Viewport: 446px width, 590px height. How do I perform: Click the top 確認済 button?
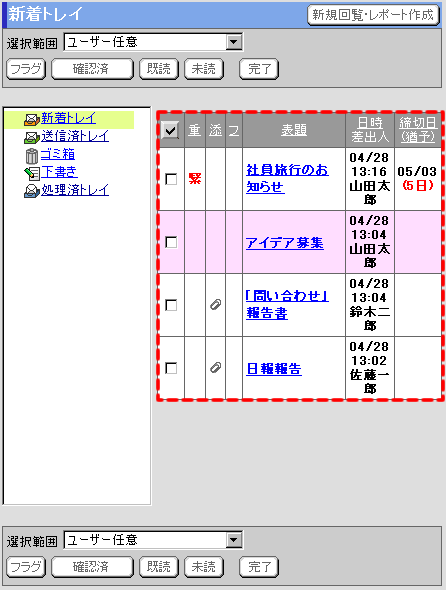point(92,69)
